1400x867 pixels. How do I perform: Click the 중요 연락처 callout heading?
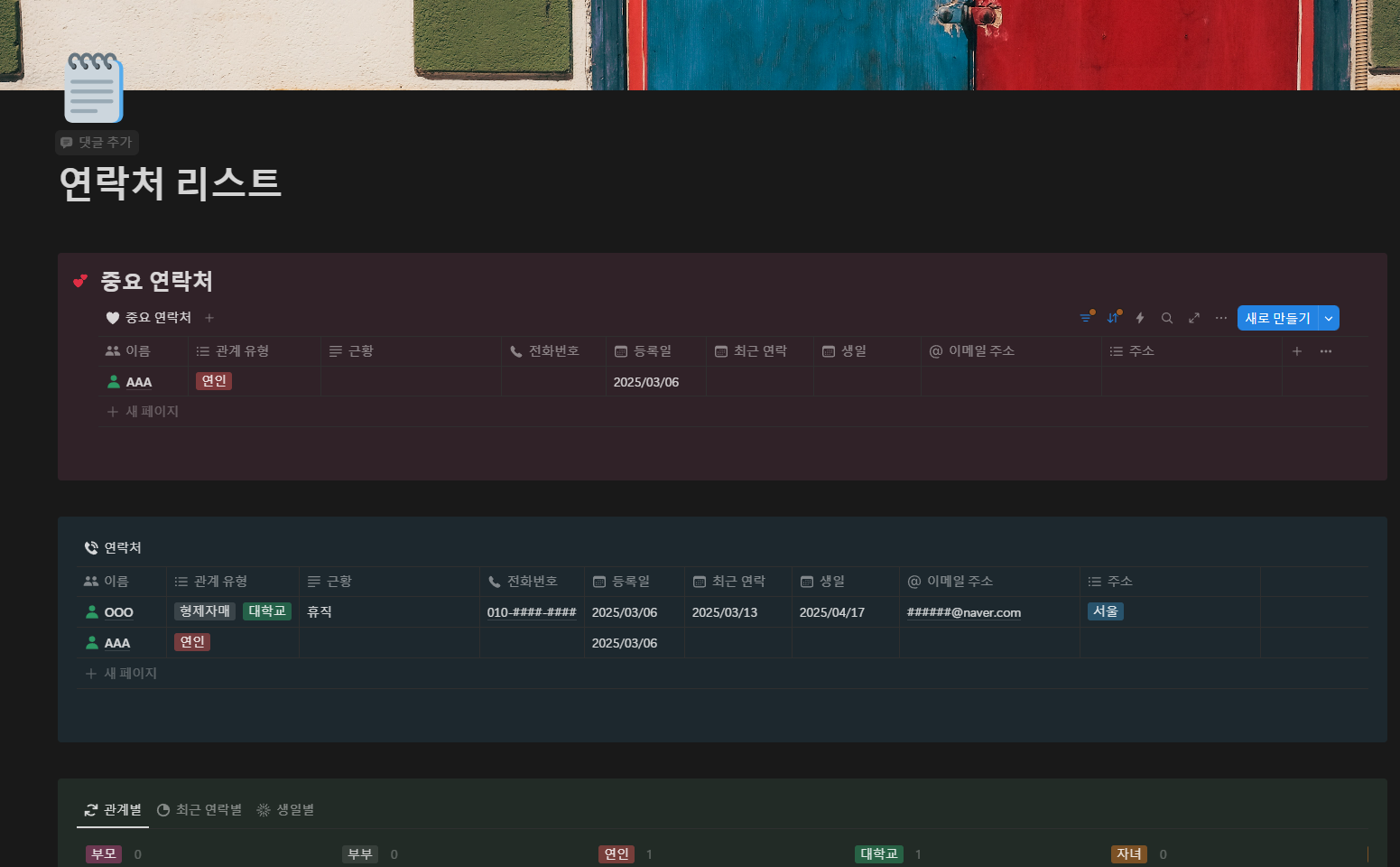pos(156,281)
